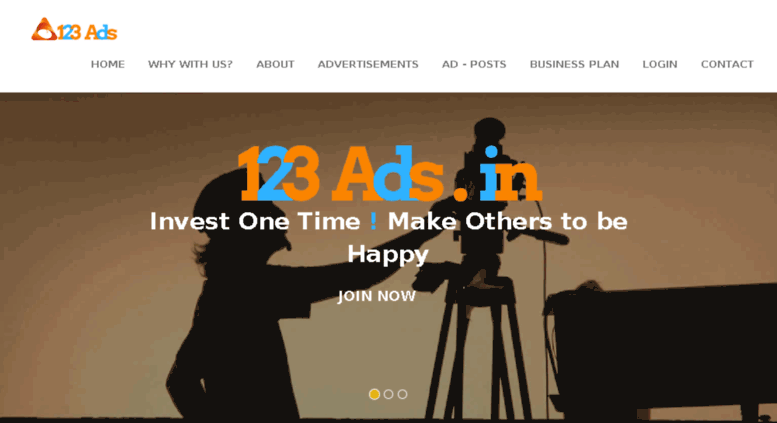Image resolution: width=777 pixels, height=423 pixels.
Task: Select ADVERTISEMENTS in the navigation bar
Action: point(368,64)
